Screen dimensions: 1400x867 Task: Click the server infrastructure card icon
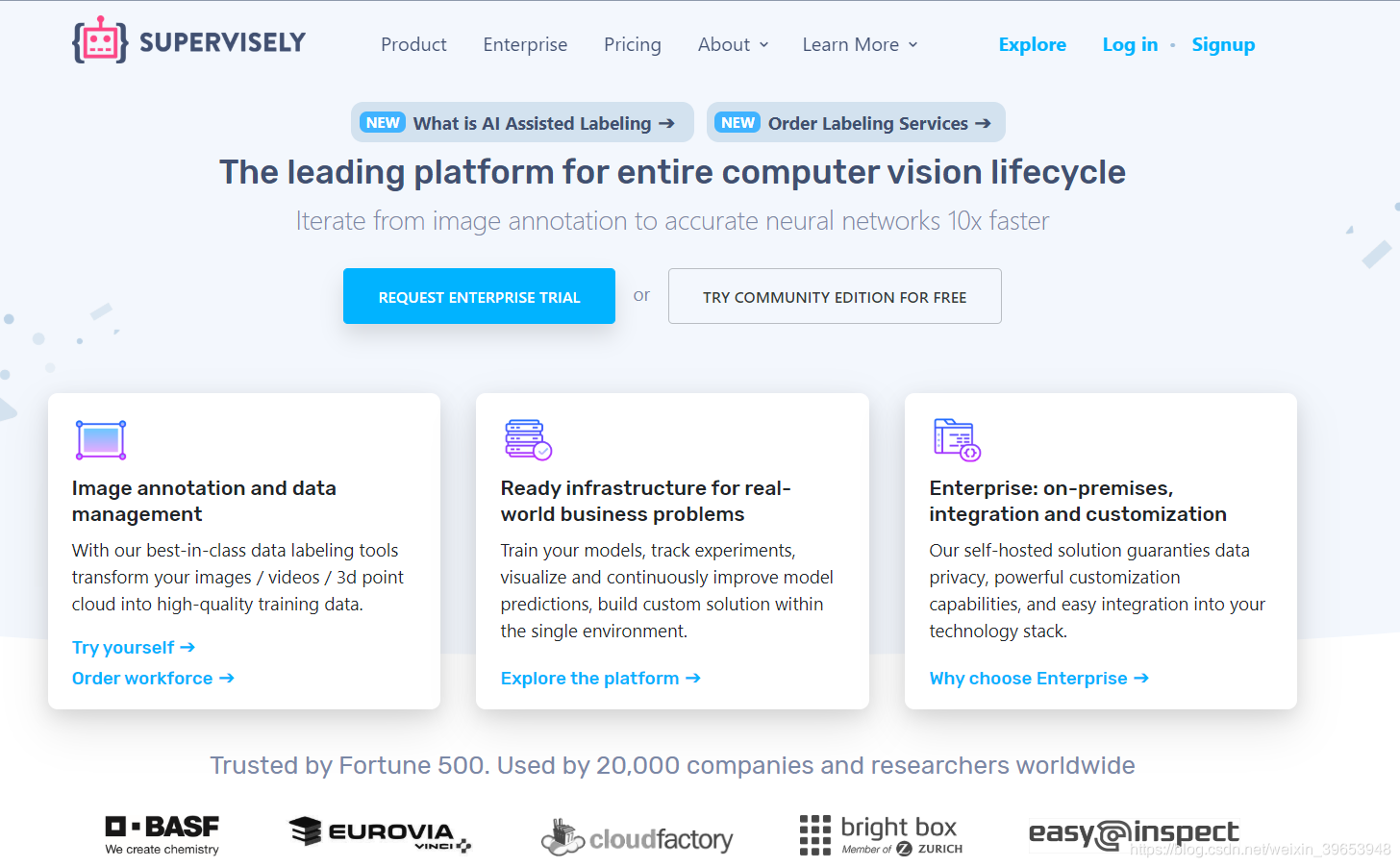(528, 440)
